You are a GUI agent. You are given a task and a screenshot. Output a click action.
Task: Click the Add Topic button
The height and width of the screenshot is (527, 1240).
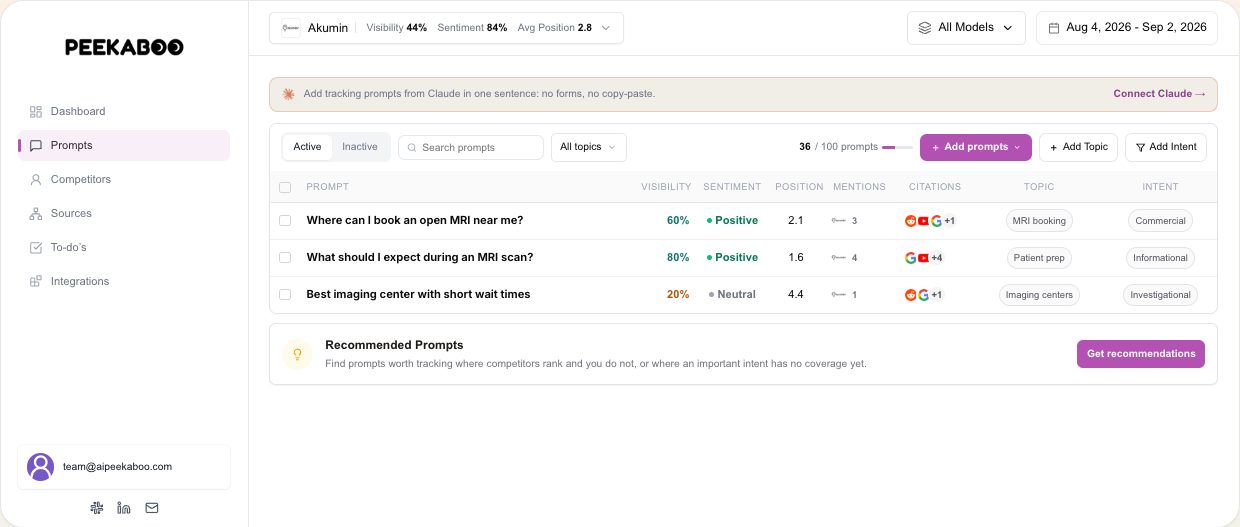[x=1078, y=147]
